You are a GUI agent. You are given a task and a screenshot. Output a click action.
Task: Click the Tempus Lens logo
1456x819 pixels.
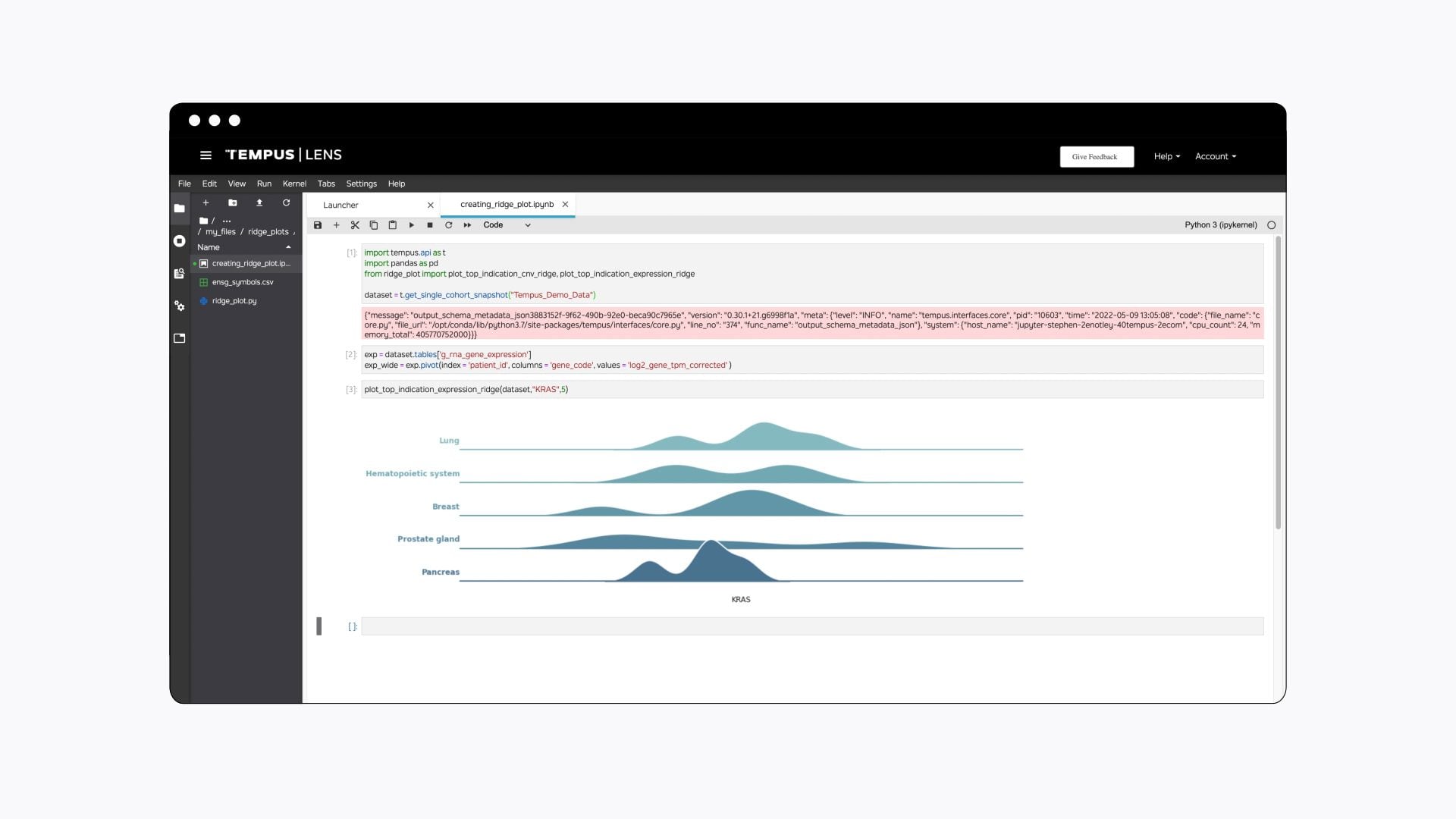[x=284, y=155]
